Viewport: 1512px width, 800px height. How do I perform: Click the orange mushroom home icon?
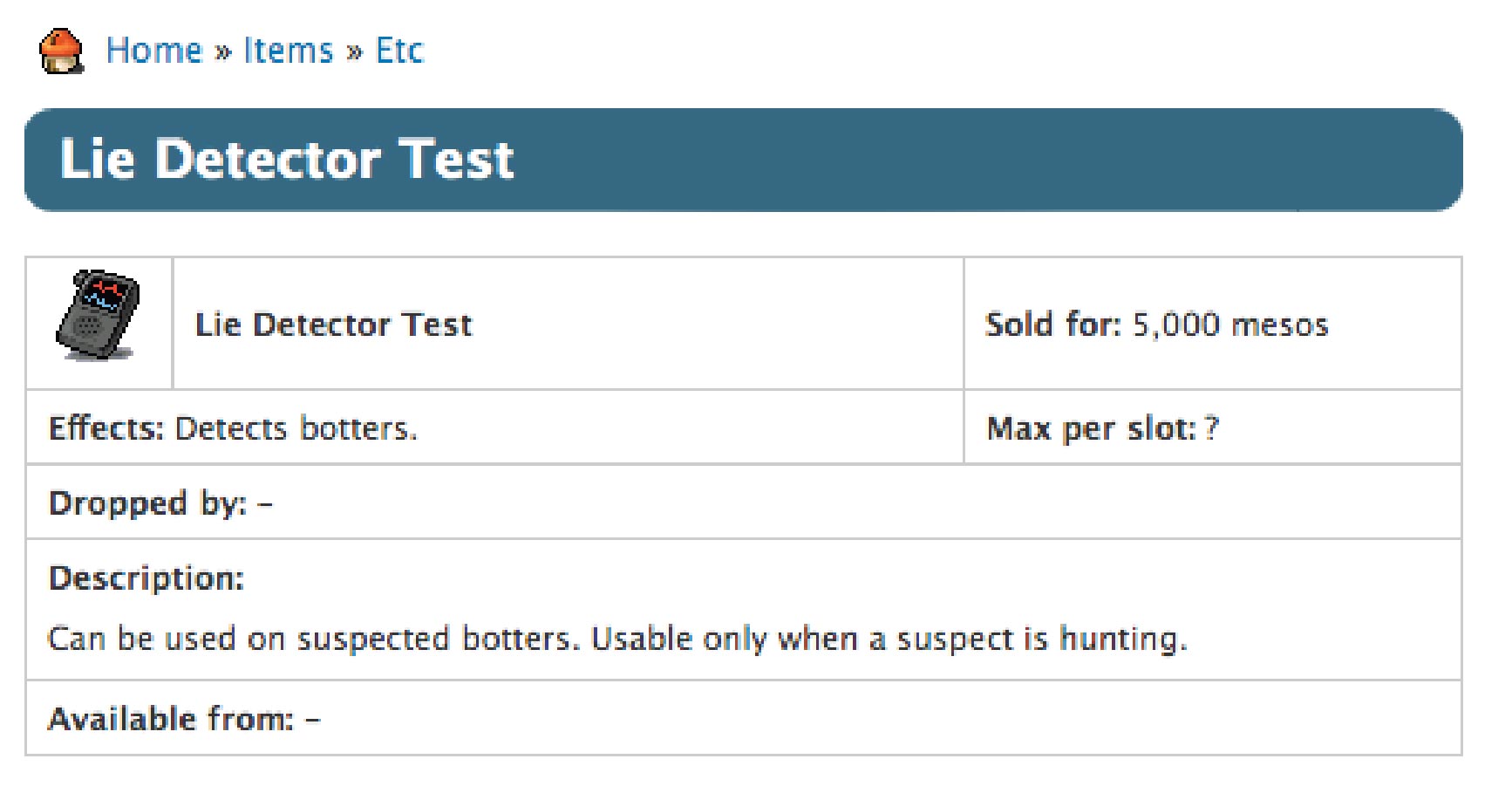tap(61, 51)
